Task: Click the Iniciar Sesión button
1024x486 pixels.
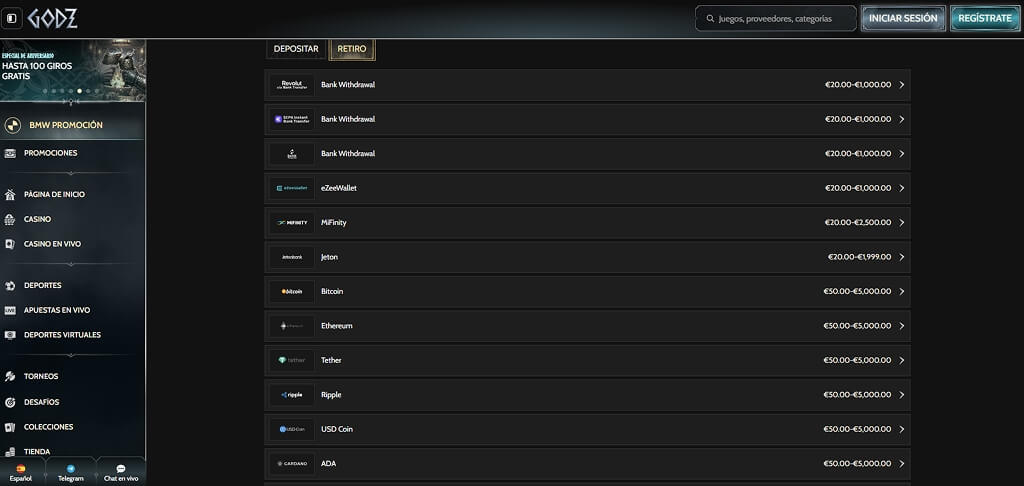Action: (x=903, y=19)
